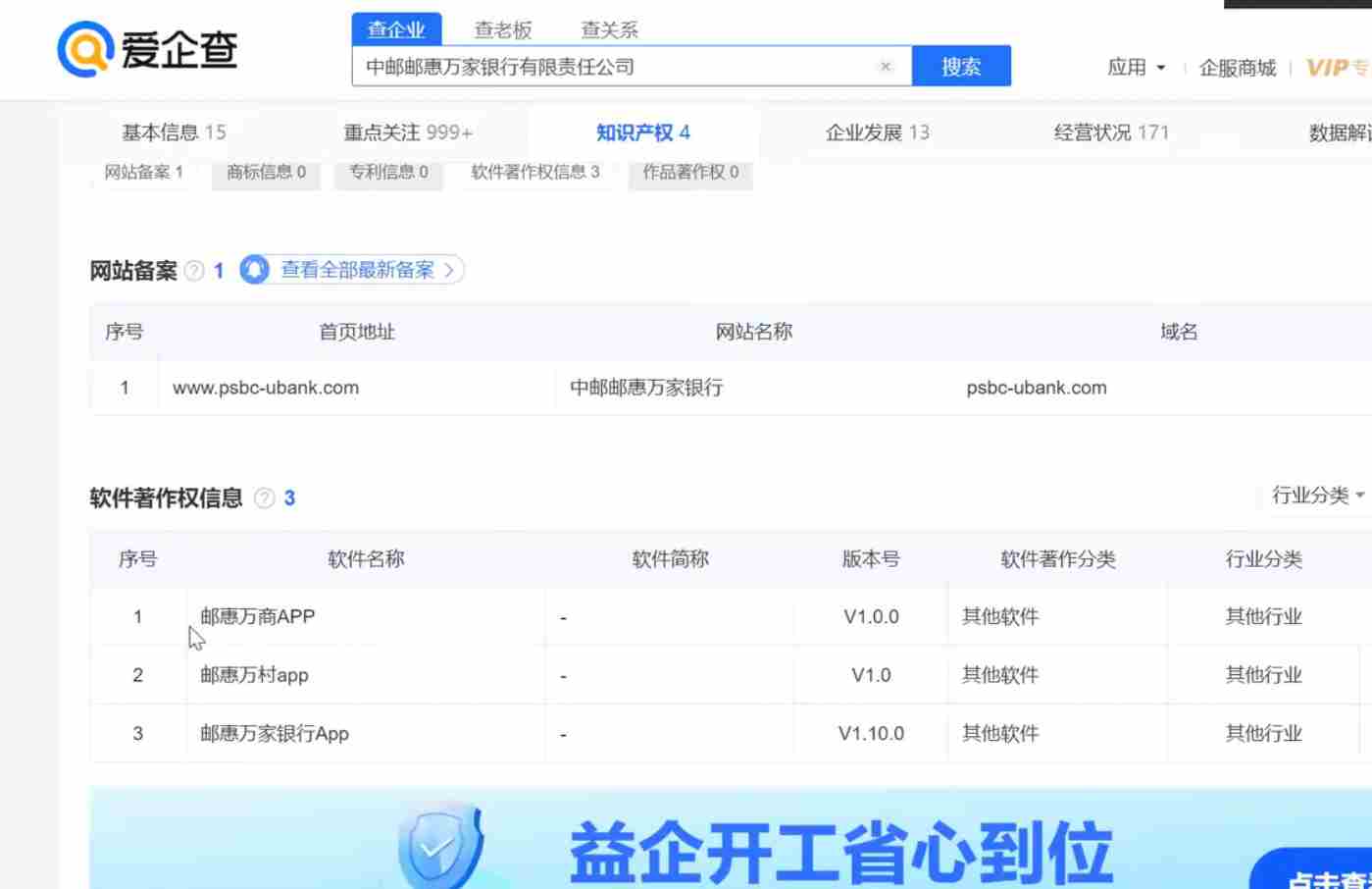Expand 查看全部最新备案 via its chevron
The height and width of the screenshot is (889, 1372).
pyautogui.click(x=449, y=270)
